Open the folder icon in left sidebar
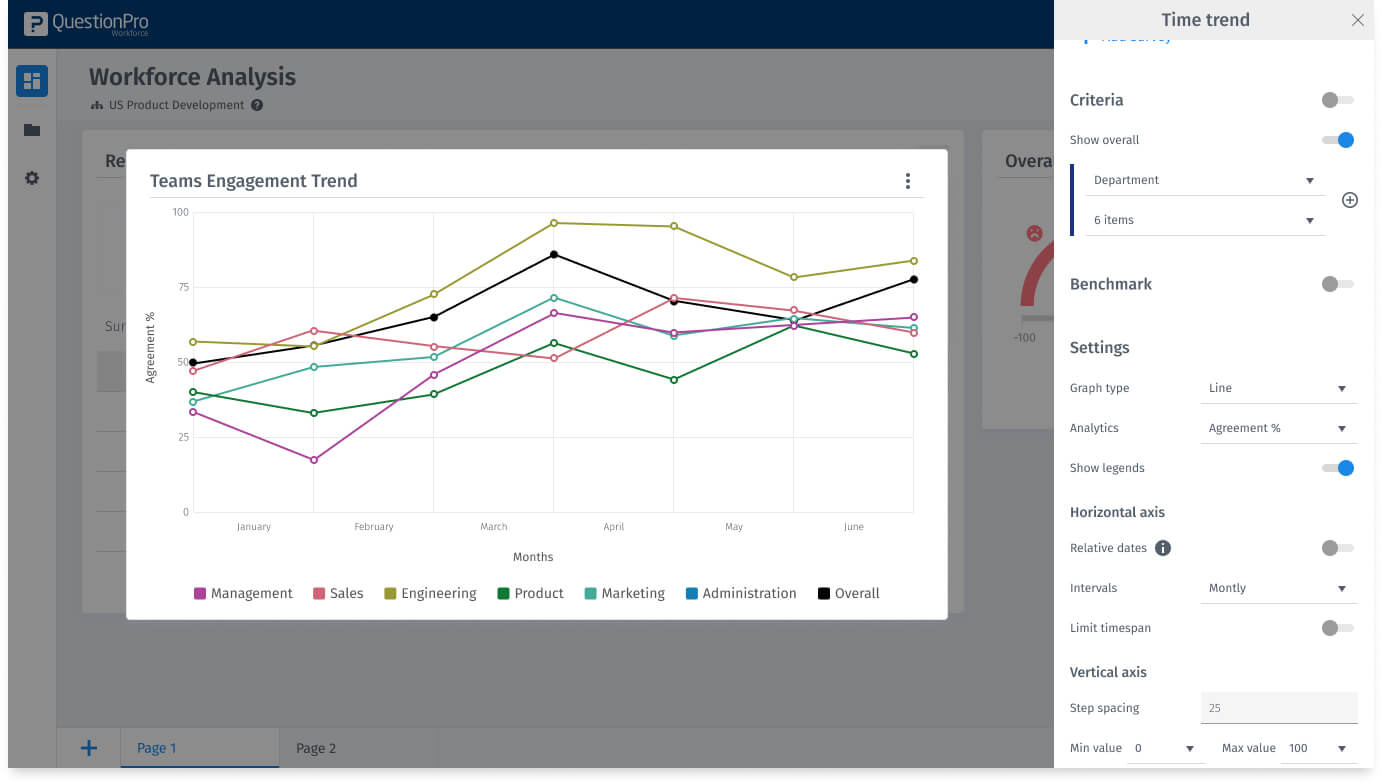The height and width of the screenshot is (784, 1382). point(32,130)
